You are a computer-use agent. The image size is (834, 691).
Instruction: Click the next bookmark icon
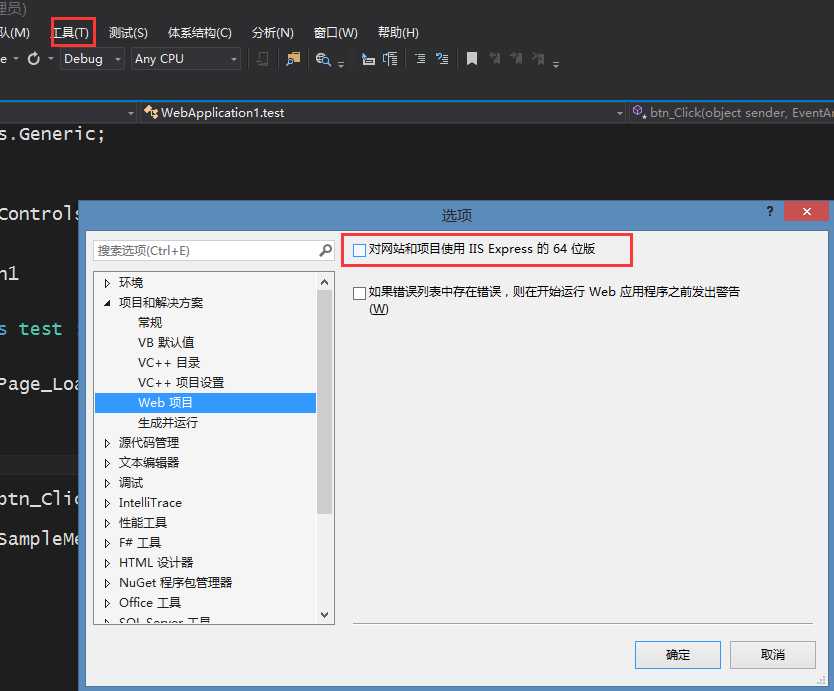516,58
